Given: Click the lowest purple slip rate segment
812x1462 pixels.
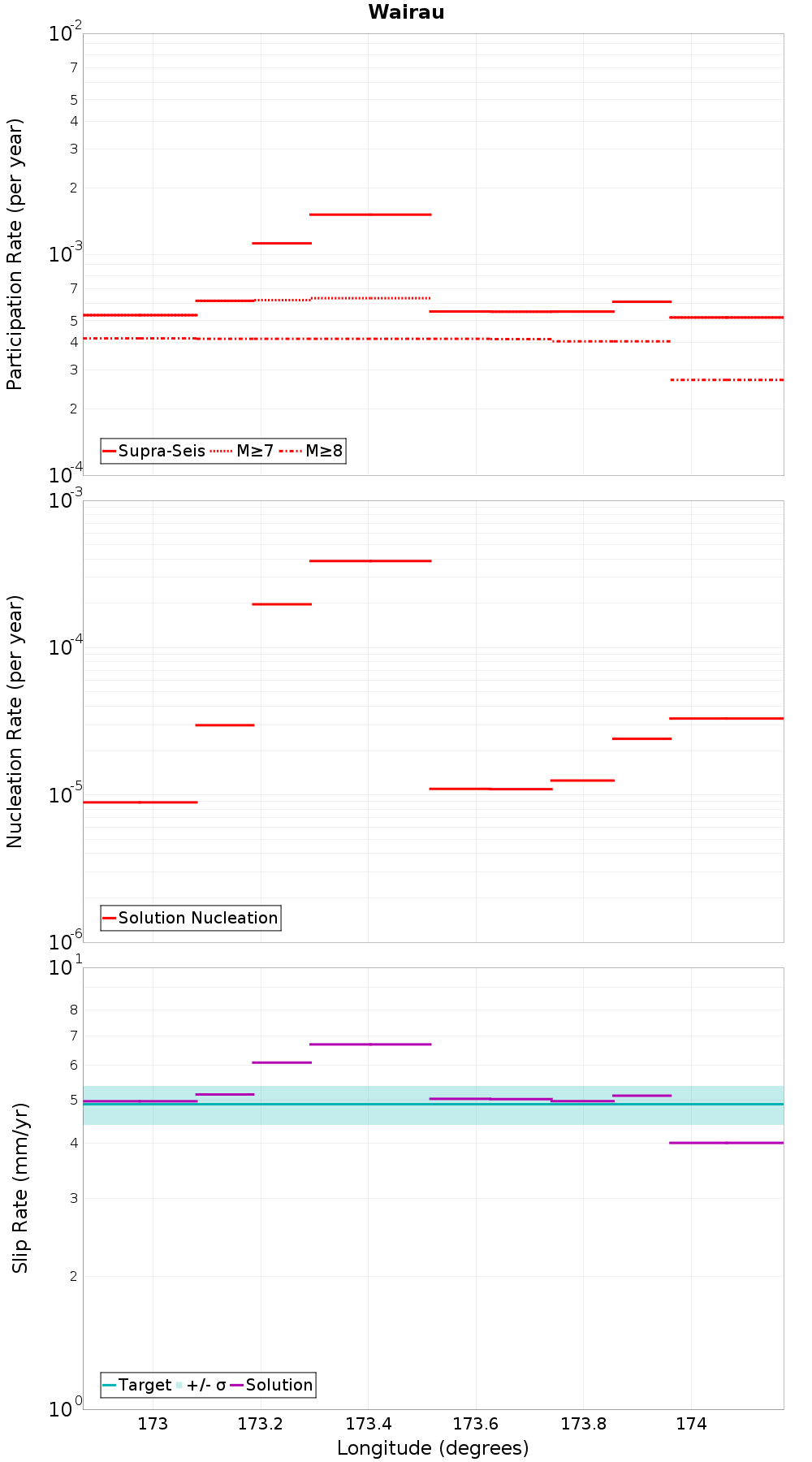Looking at the screenshot, I should coord(727,1143).
